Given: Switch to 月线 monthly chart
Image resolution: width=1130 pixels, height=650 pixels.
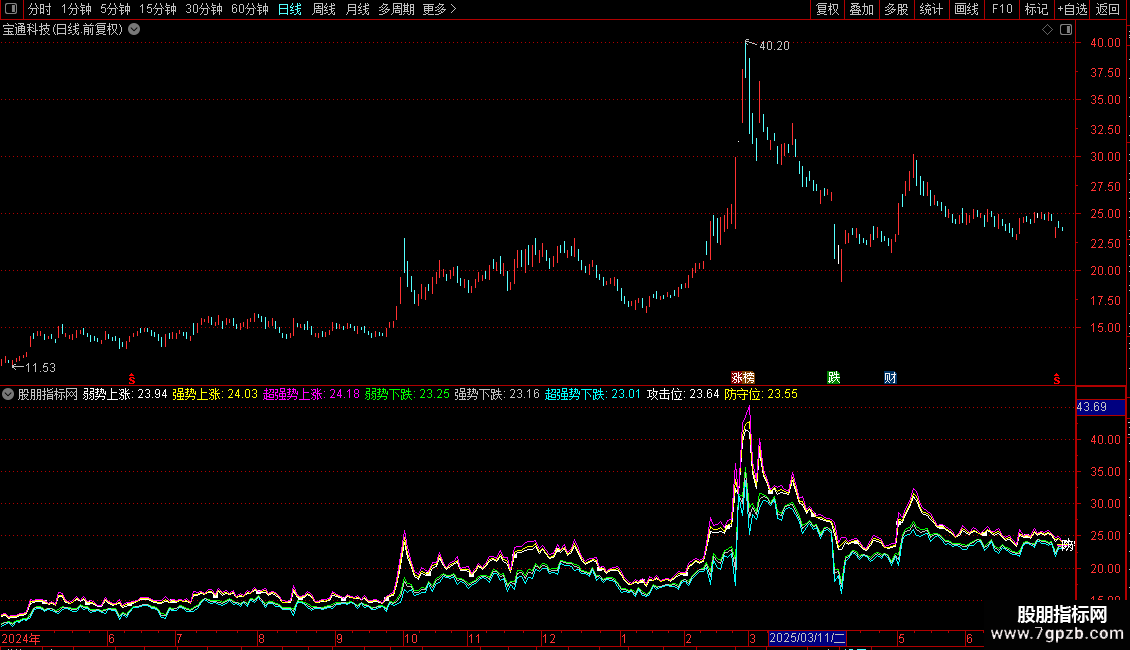Looking at the screenshot, I should (357, 9).
